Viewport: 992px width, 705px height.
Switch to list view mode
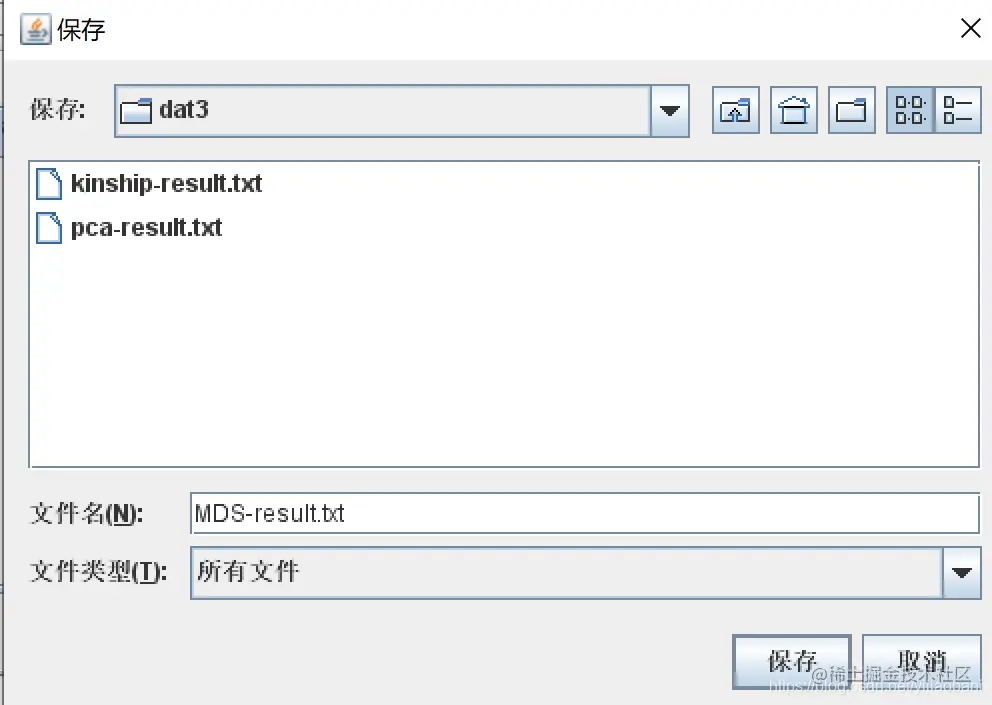(910, 110)
